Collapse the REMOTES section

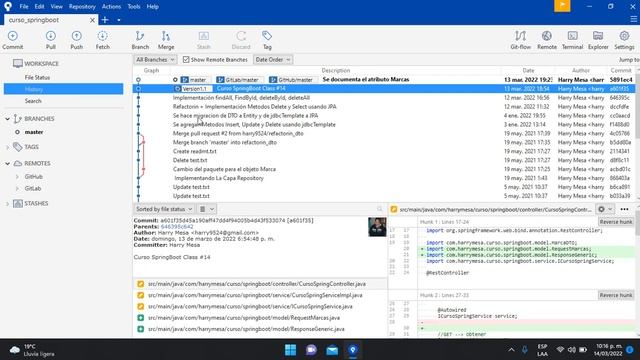(8, 163)
